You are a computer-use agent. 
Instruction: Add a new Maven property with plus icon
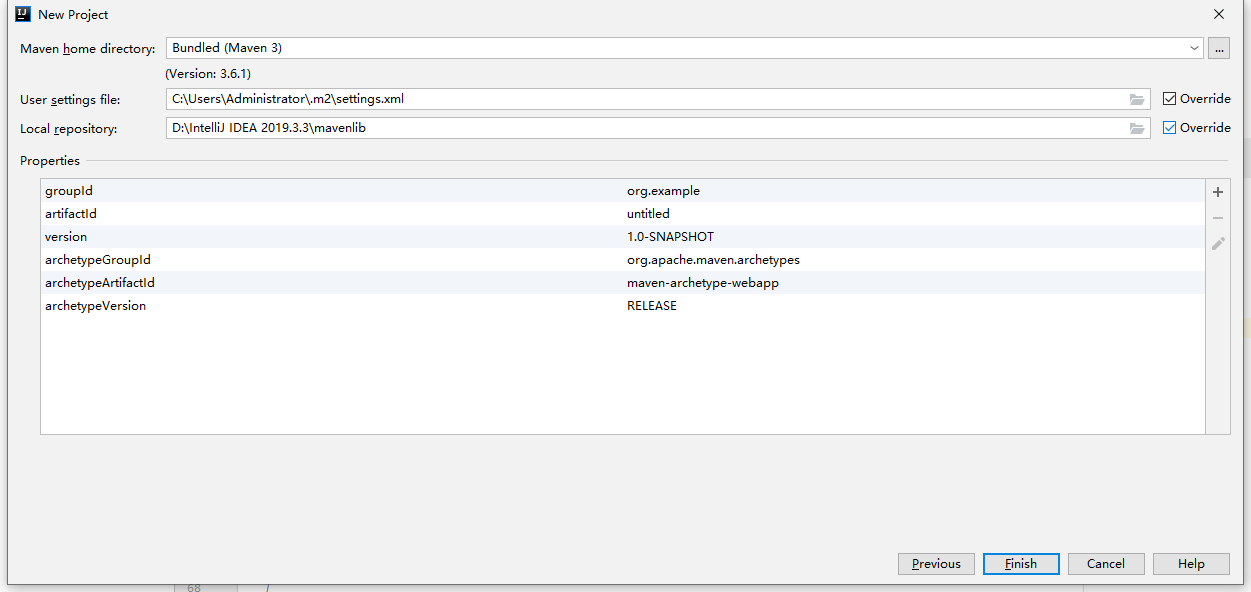pos(1218,192)
